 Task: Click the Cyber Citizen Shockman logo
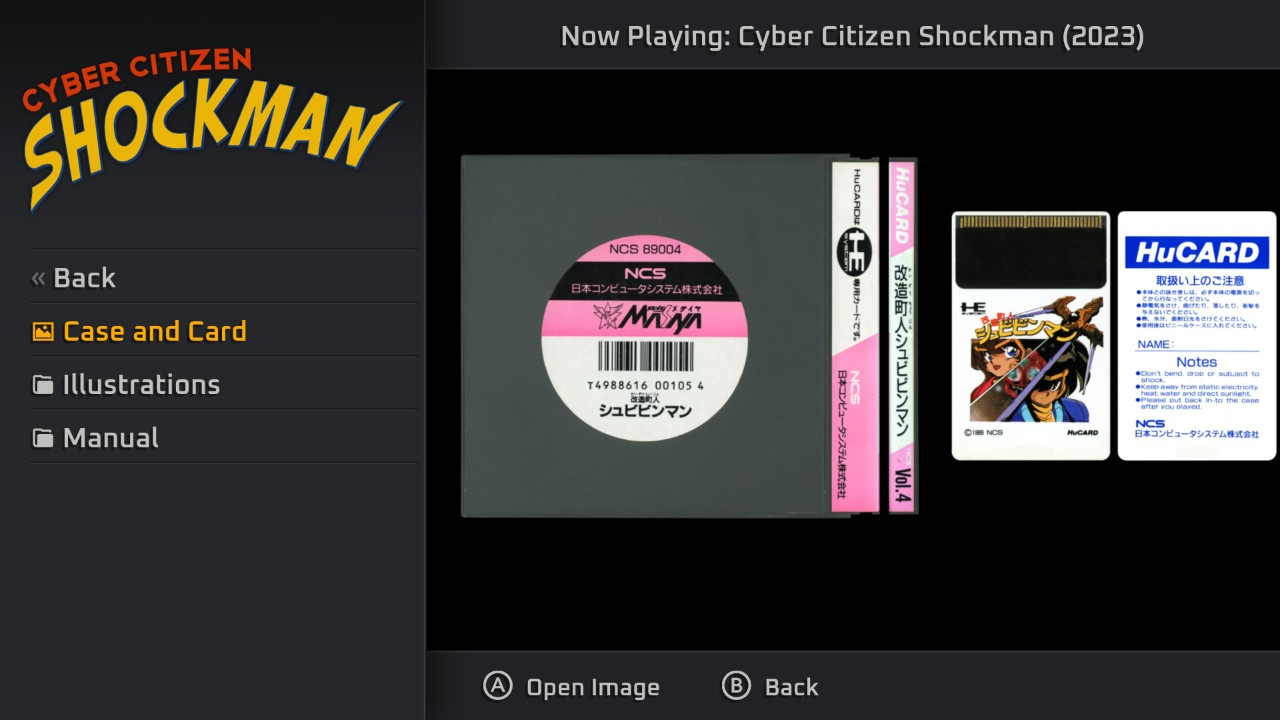pos(212,127)
